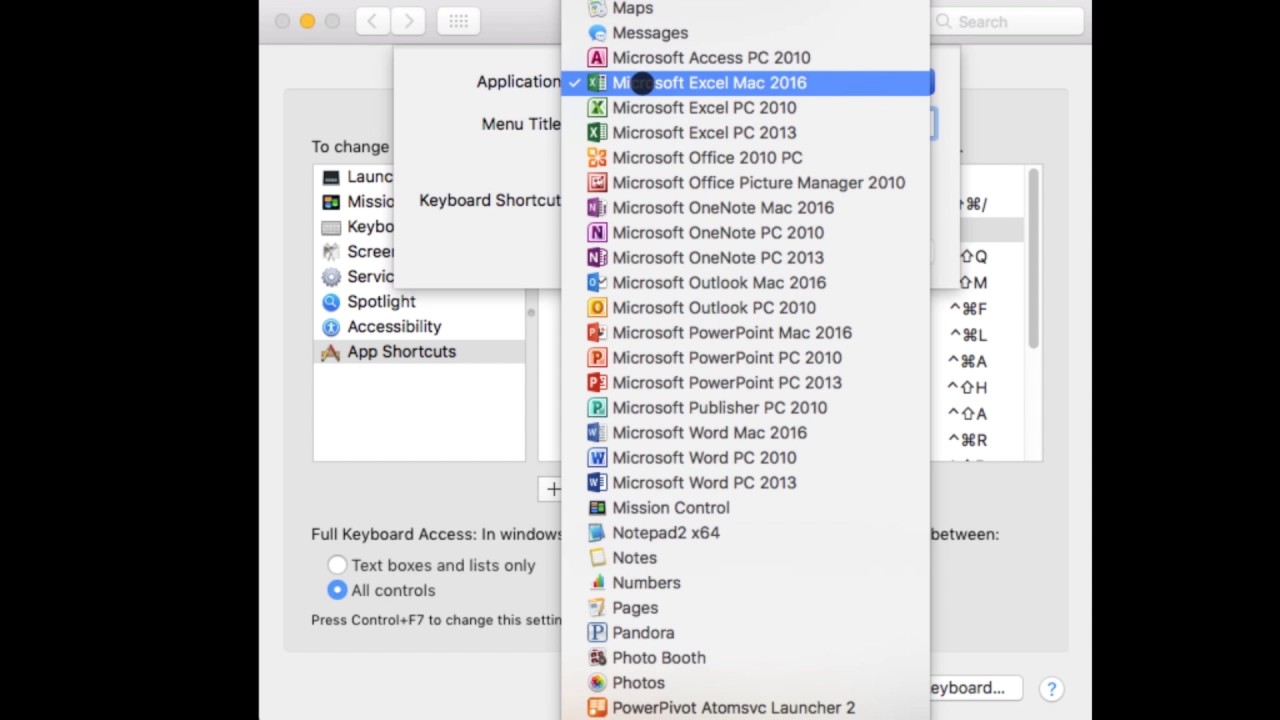Click the PowerPoint PC 2010 icon
The image size is (1280, 720).
(597, 358)
